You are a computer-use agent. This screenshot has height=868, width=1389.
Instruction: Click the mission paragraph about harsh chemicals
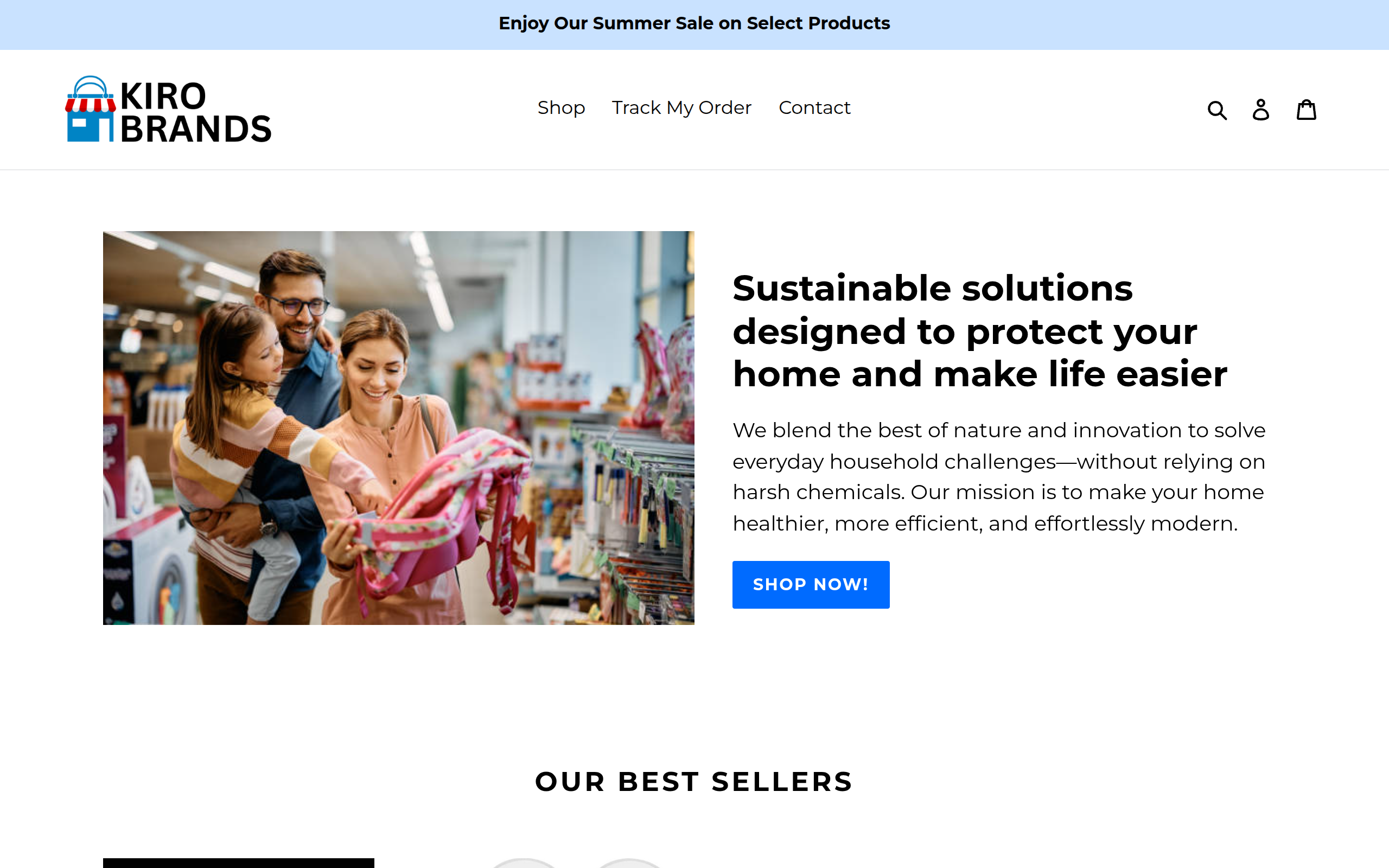tap(999, 476)
